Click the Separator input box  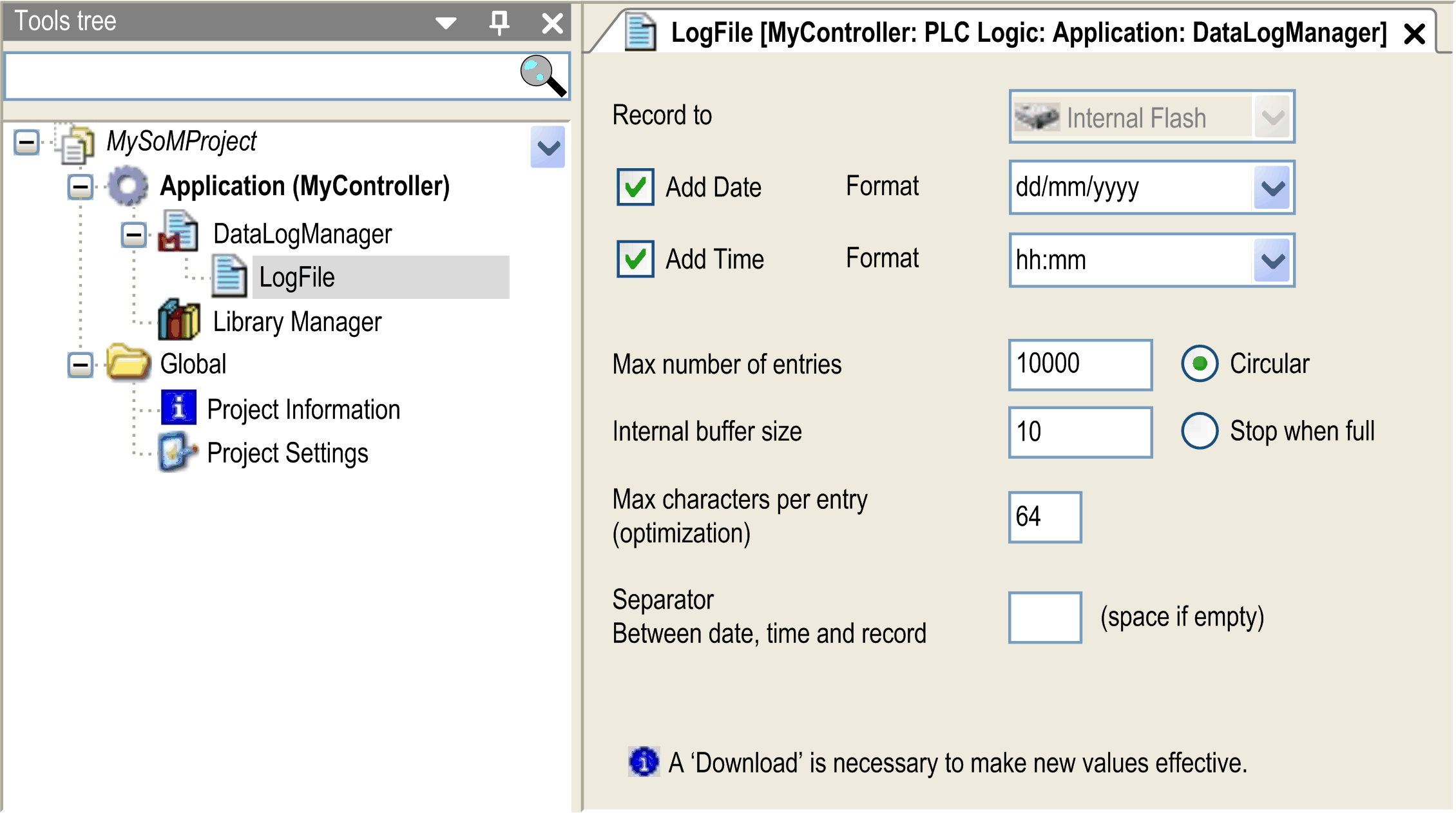coord(1044,617)
